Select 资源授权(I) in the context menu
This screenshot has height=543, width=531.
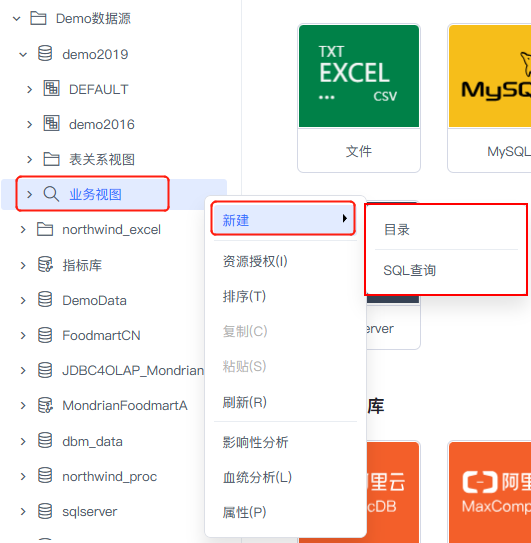pyautogui.click(x=255, y=261)
